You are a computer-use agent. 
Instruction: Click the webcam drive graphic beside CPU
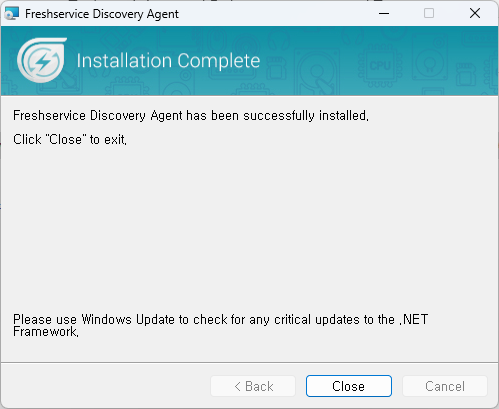(x=429, y=60)
